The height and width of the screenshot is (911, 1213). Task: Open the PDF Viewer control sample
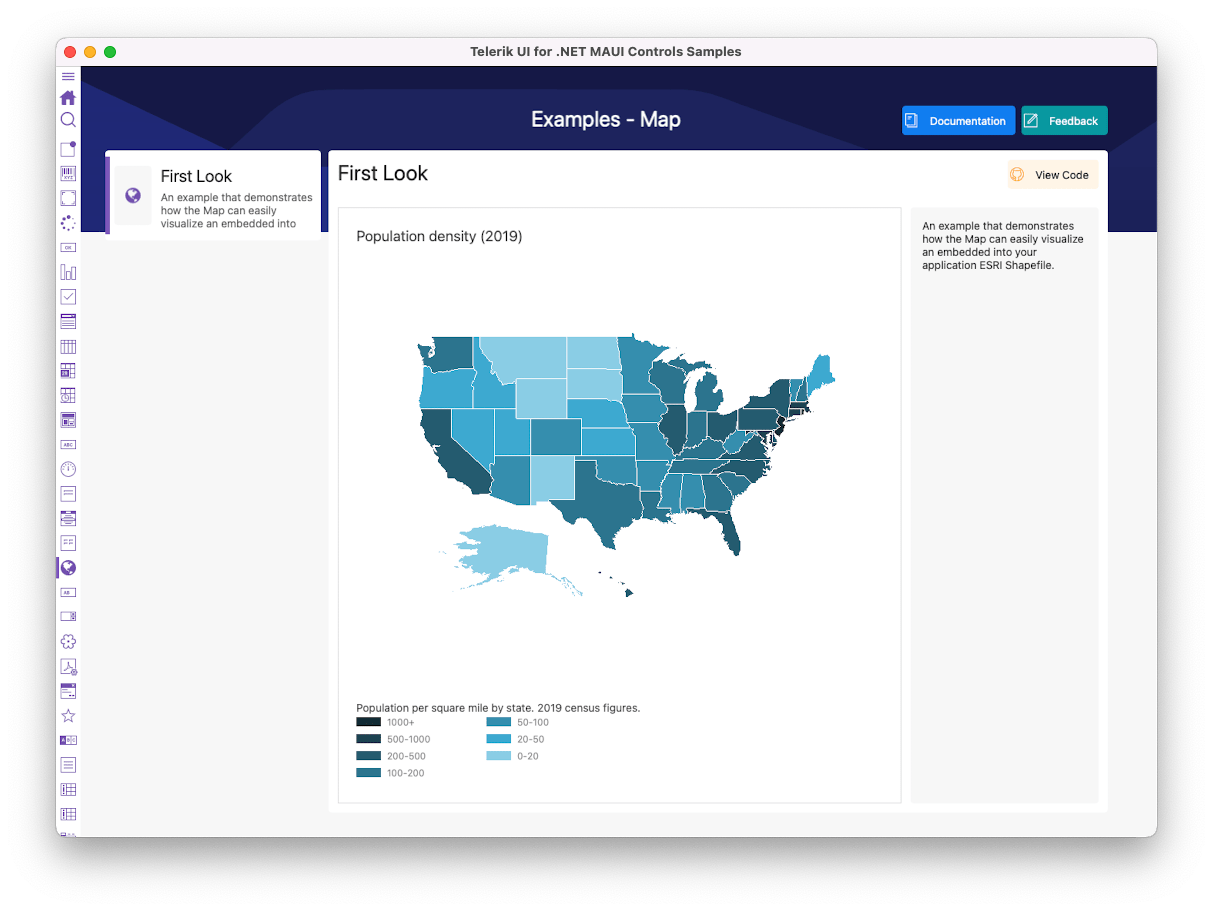click(68, 665)
